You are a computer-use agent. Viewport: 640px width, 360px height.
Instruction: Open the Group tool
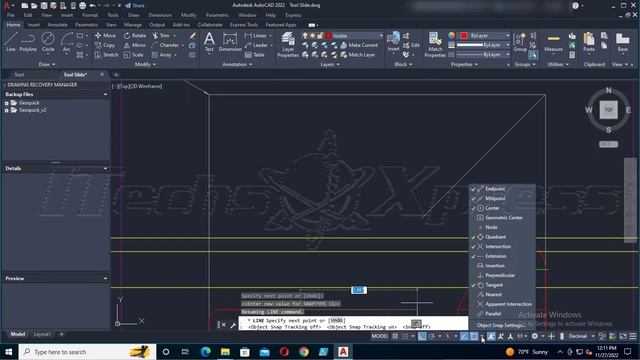coord(520,42)
